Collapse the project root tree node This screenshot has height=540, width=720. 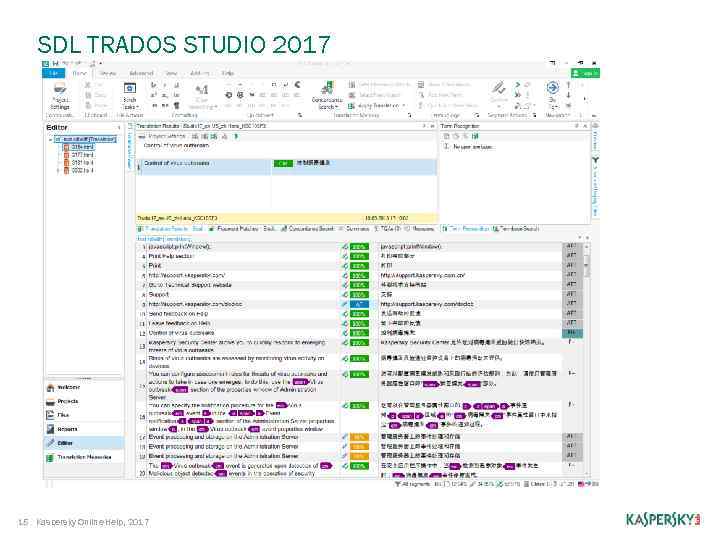(x=51, y=139)
